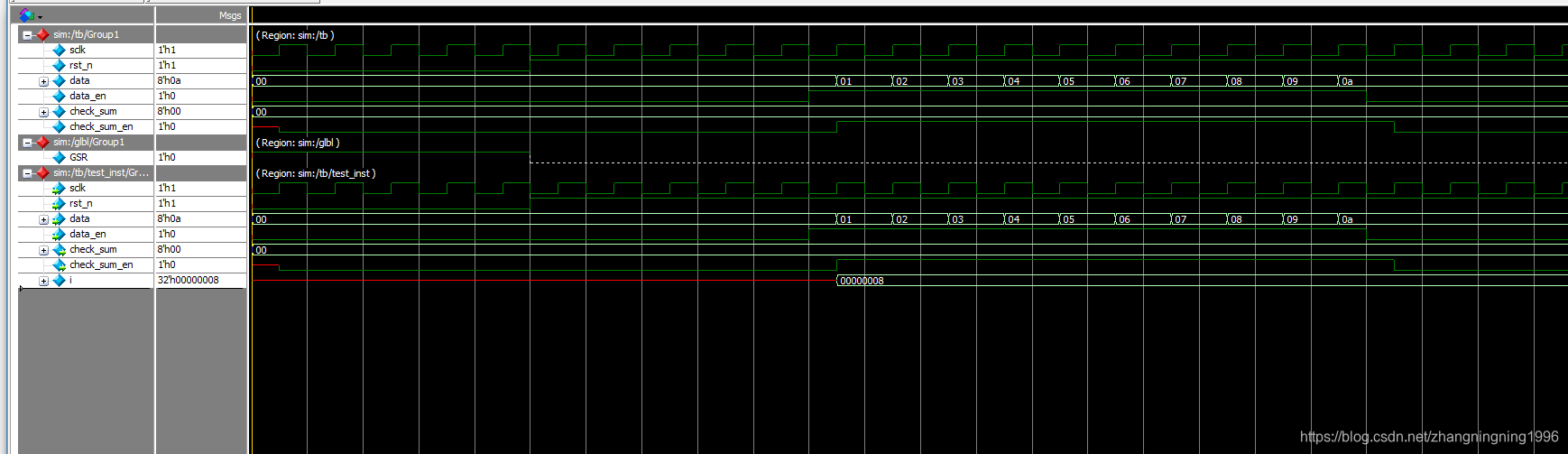Image resolution: width=1568 pixels, height=454 pixels.
Task: Select sclk signal name in test_inst group
Action: [x=78, y=189]
